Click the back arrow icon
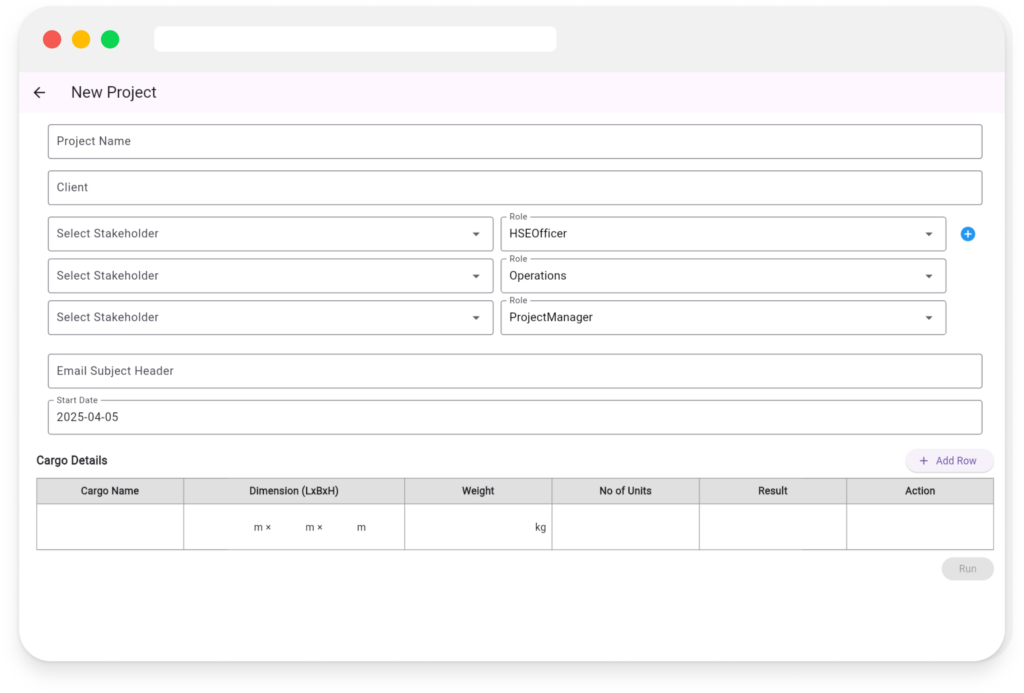This screenshot has width=1024, height=693. coord(40,92)
